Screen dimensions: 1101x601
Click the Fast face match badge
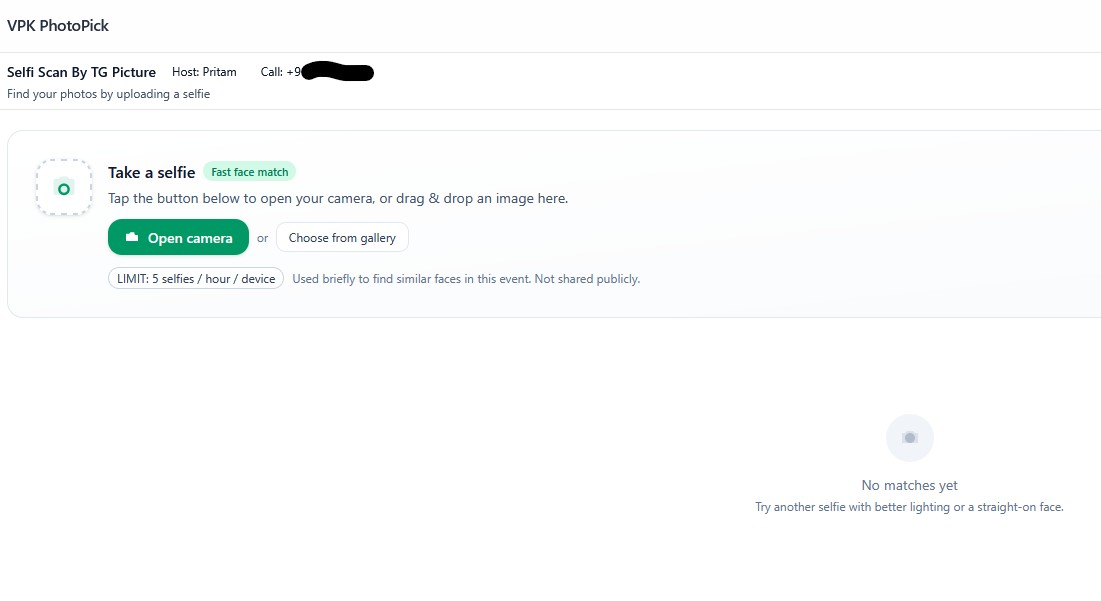(249, 172)
